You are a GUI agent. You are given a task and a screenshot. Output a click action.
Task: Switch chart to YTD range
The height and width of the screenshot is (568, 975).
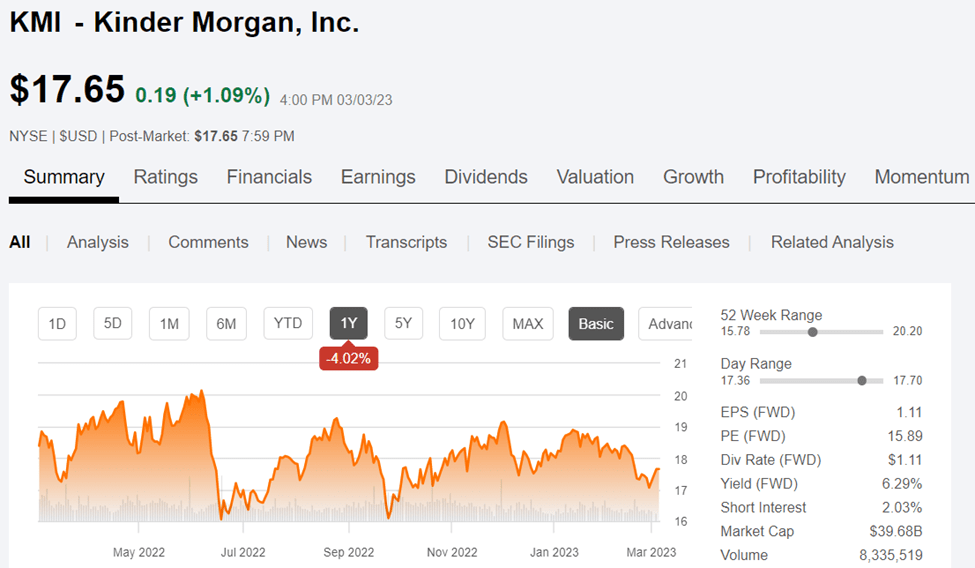click(x=288, y=323)
